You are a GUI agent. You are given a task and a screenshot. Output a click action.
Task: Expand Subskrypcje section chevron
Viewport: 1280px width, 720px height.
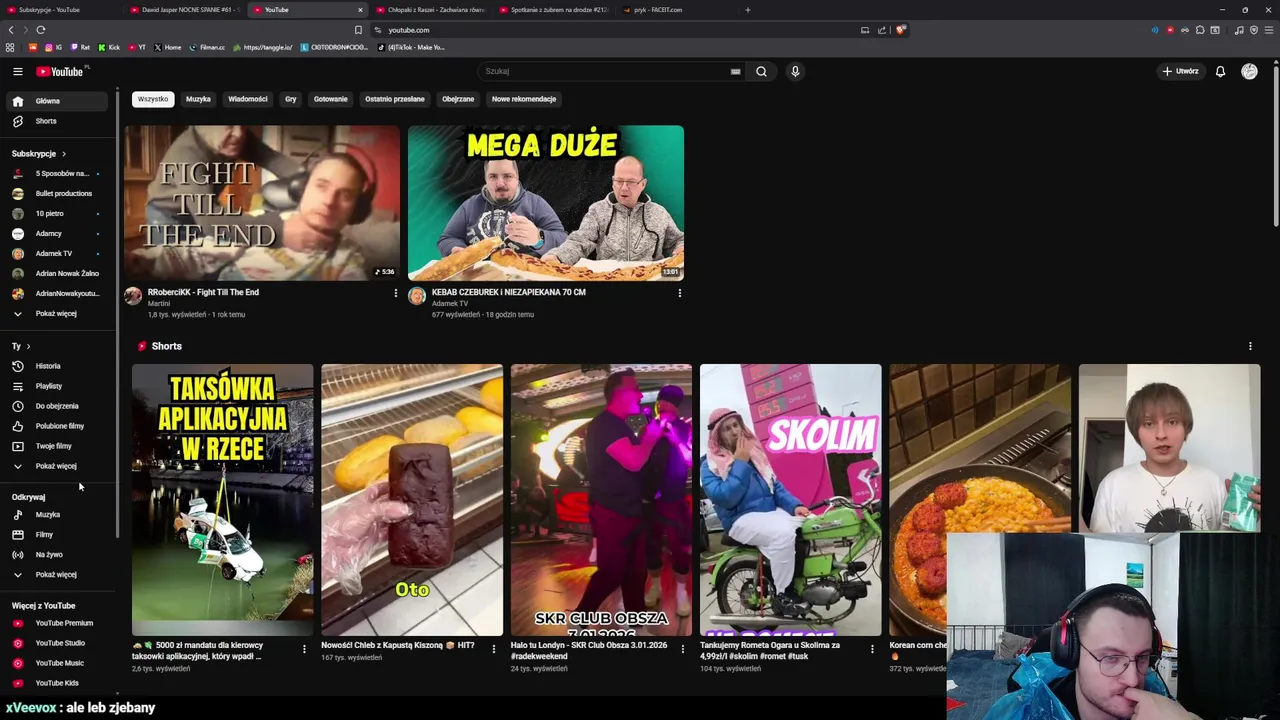tap(63, 154)
